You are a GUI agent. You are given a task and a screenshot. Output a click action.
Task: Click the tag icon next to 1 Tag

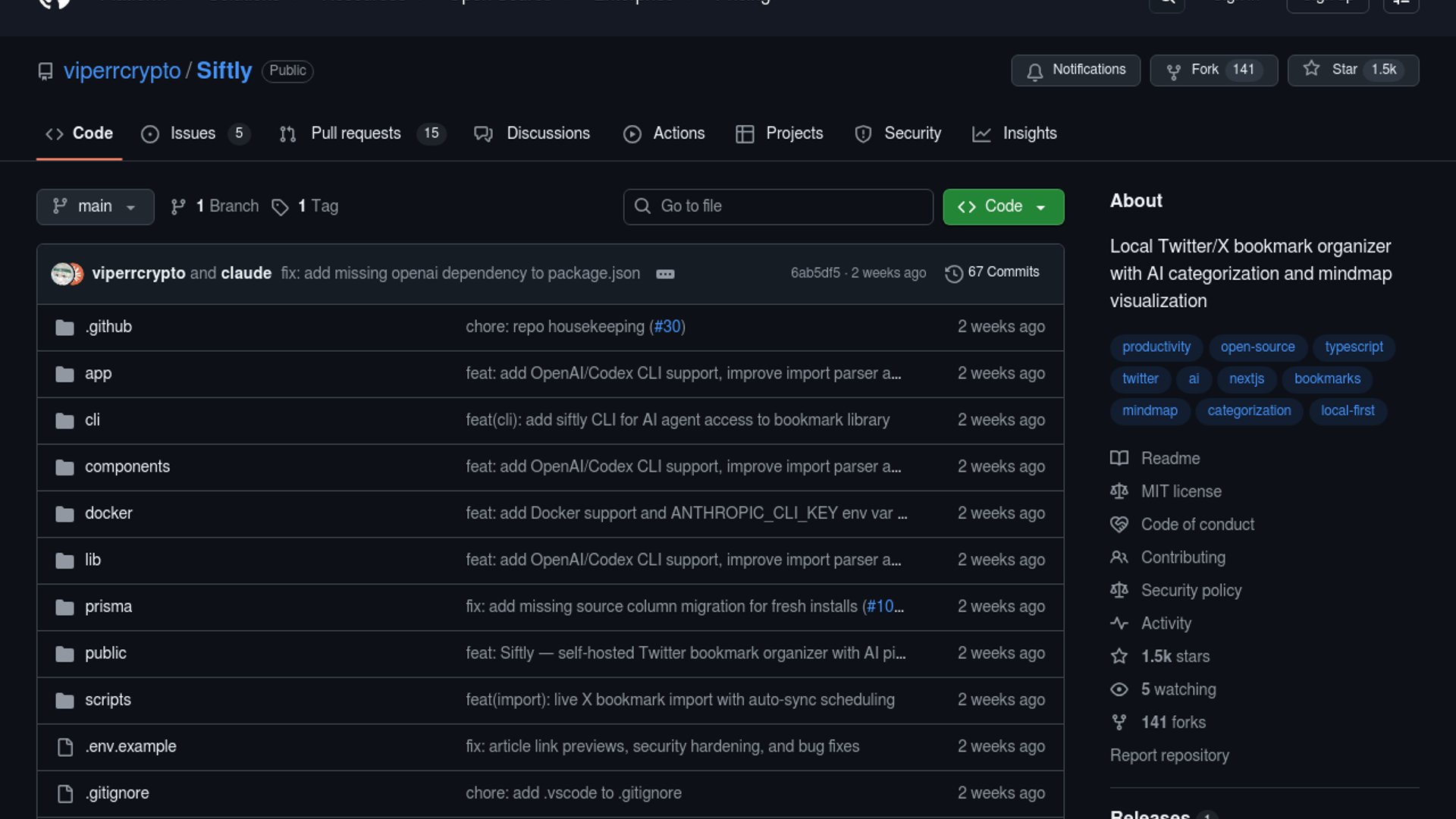[280, 207]
